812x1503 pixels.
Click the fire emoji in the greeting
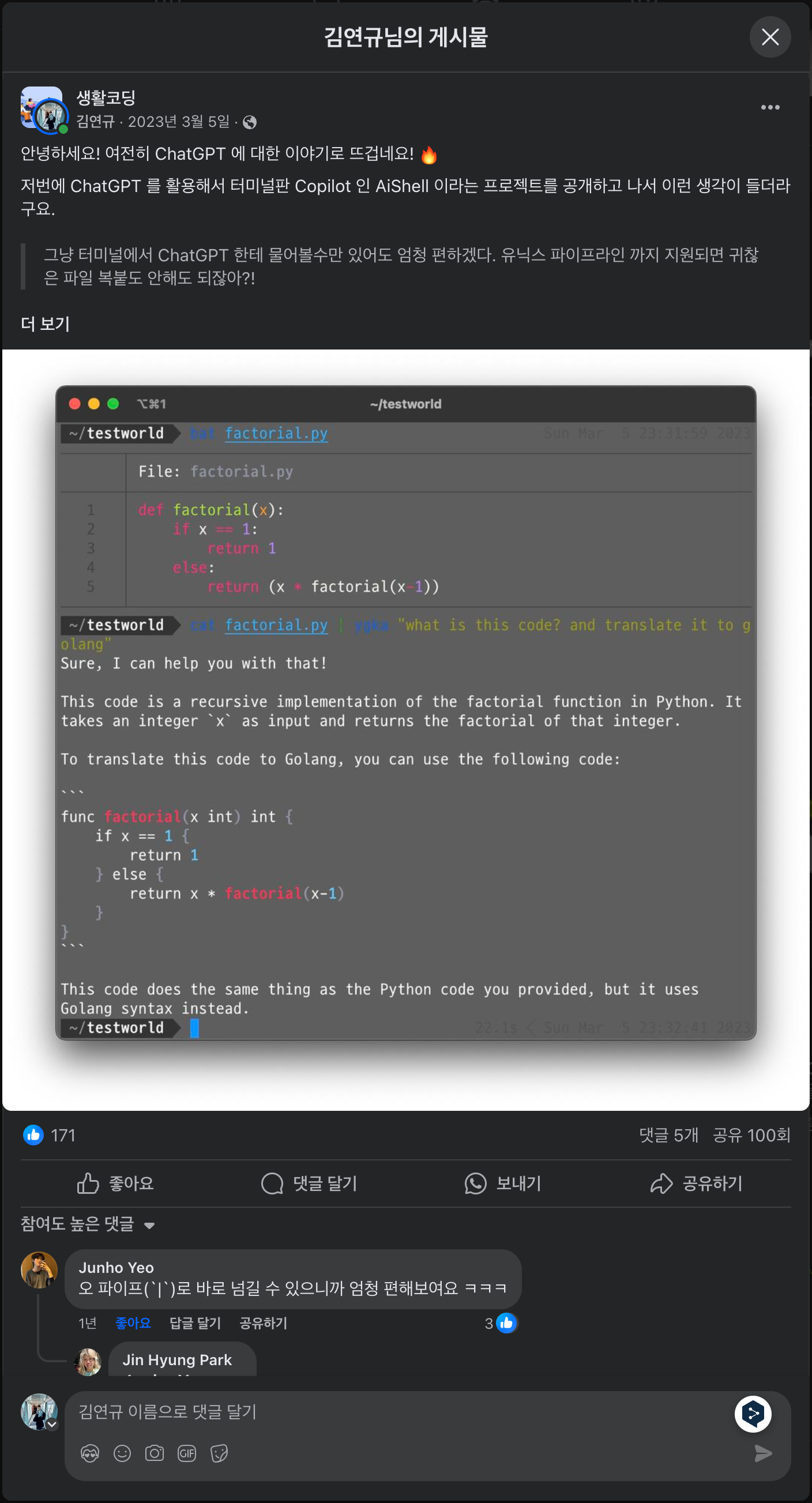point(428,155)
